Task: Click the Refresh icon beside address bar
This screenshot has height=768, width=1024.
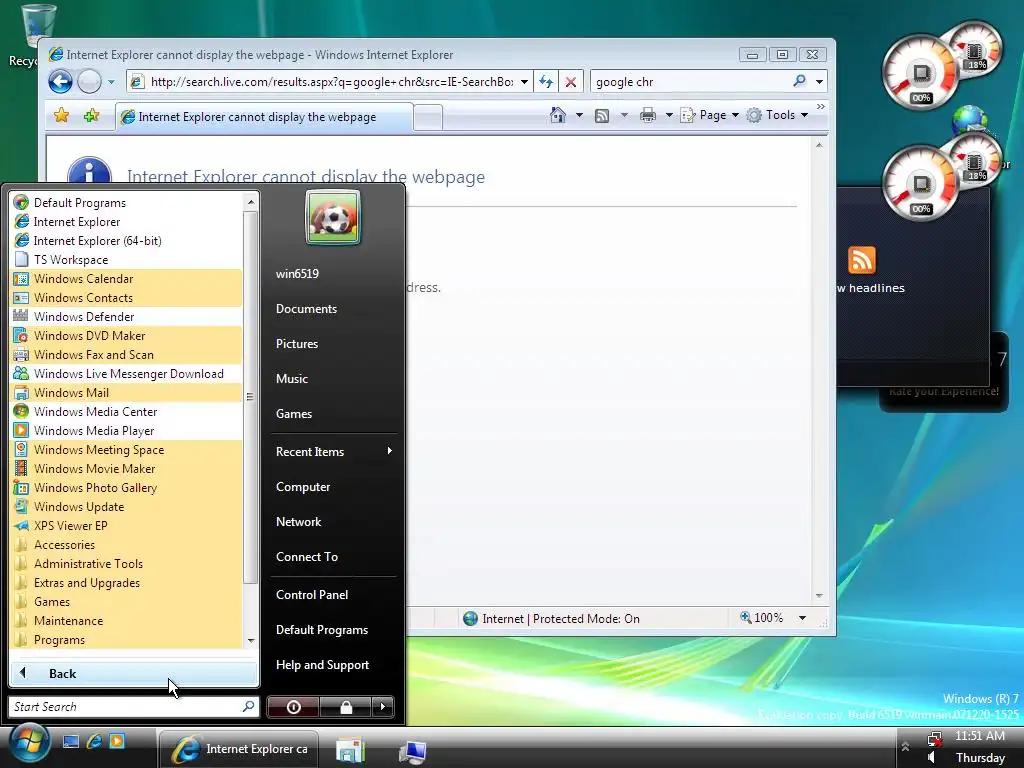Action: [546, 82]
